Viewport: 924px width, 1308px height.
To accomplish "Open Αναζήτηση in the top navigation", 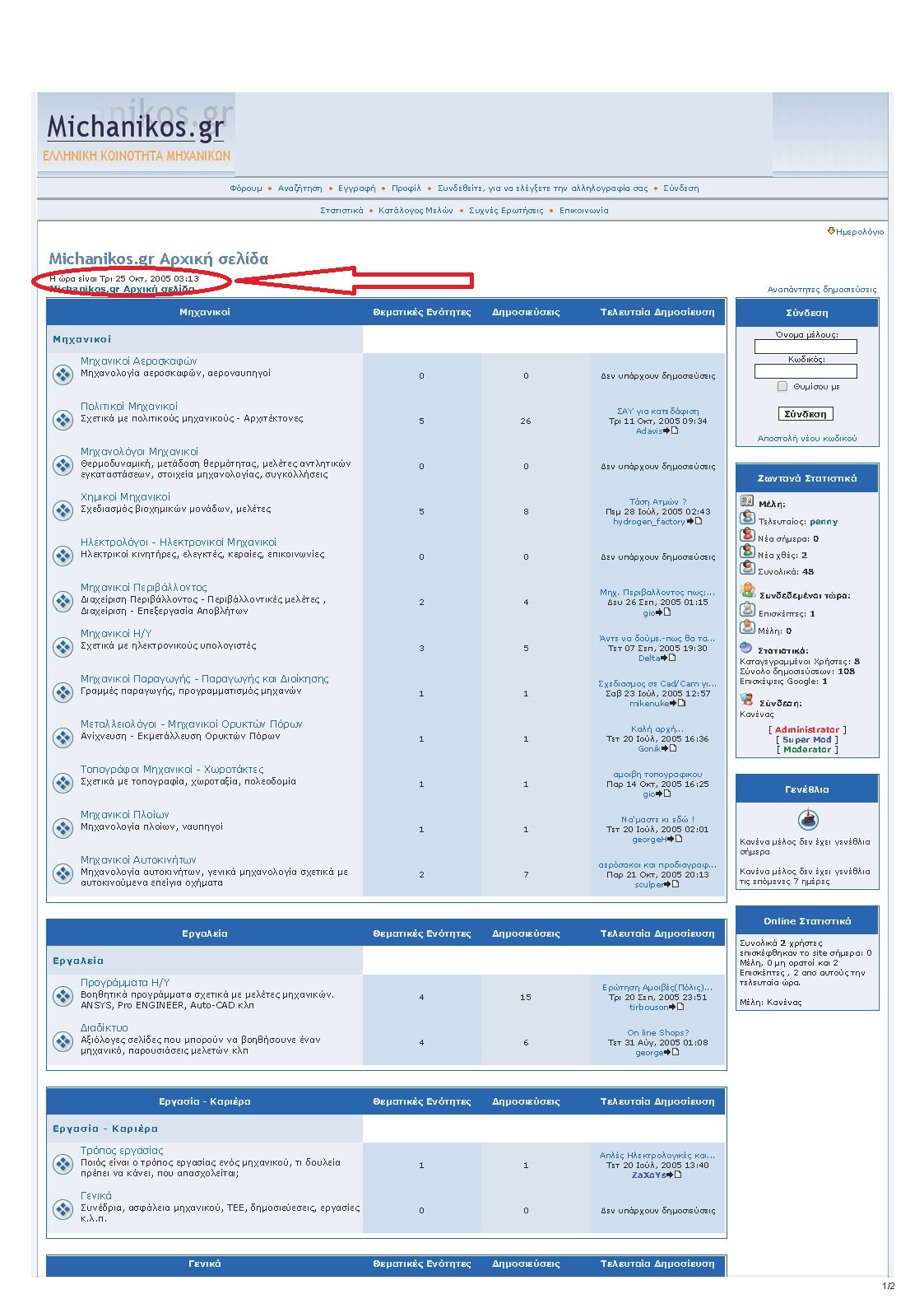I will tap(299, 189).
